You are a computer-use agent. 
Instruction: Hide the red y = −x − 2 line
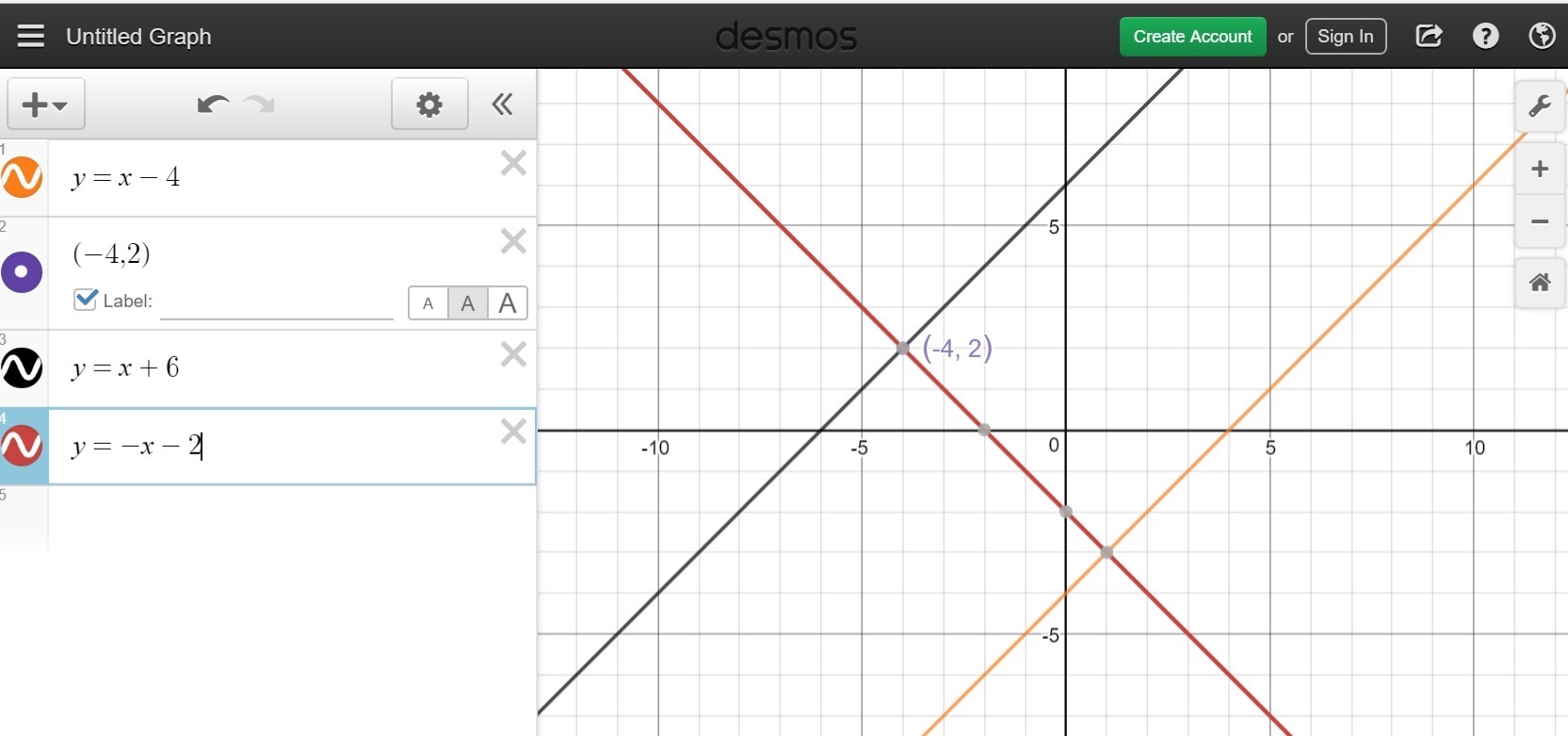pyautogui.click(x=22, y=446)
